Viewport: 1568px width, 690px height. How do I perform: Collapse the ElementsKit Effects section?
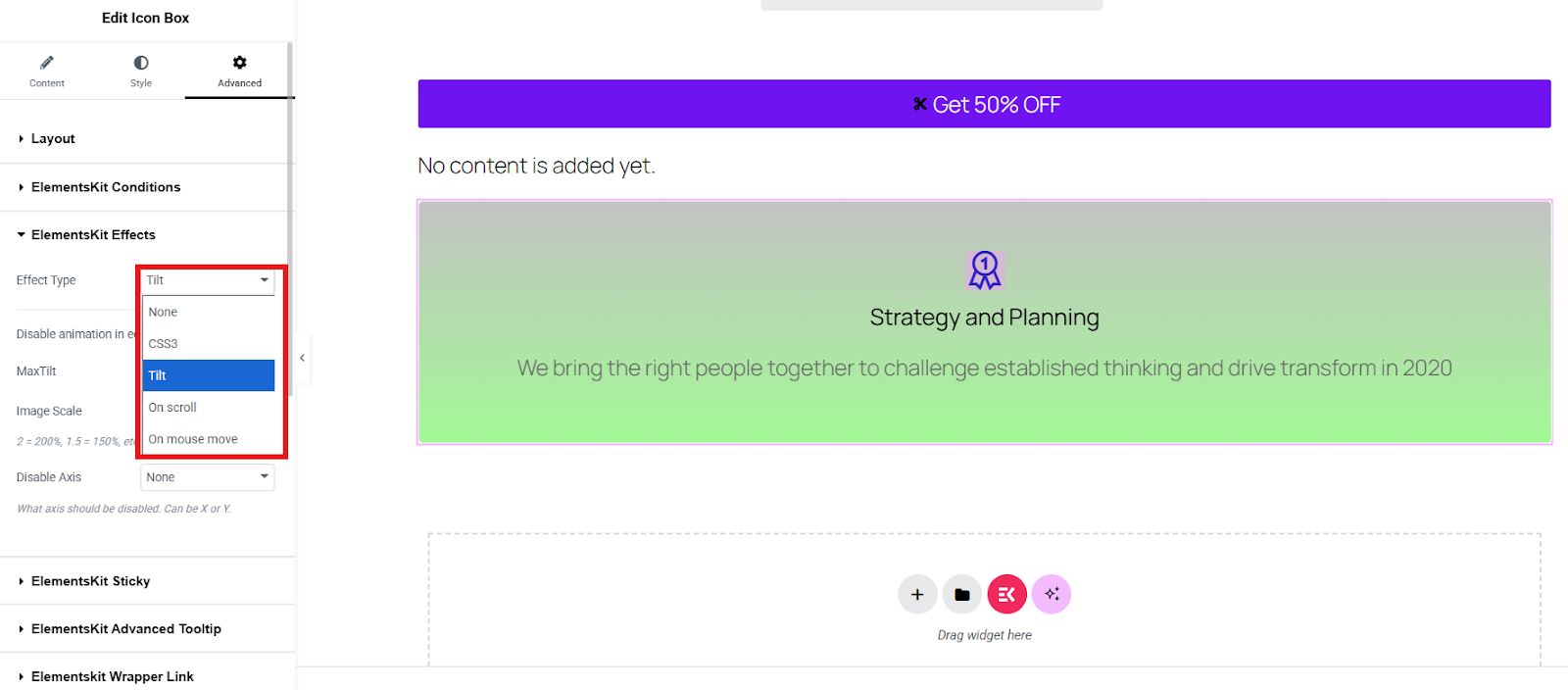pyautogui.click(x=93, y=235)
